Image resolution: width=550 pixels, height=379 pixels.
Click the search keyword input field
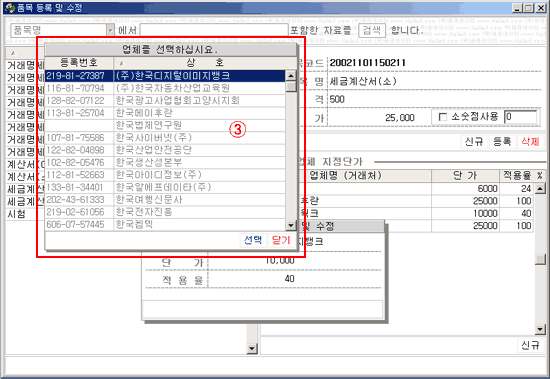click(x=214, y=30)
